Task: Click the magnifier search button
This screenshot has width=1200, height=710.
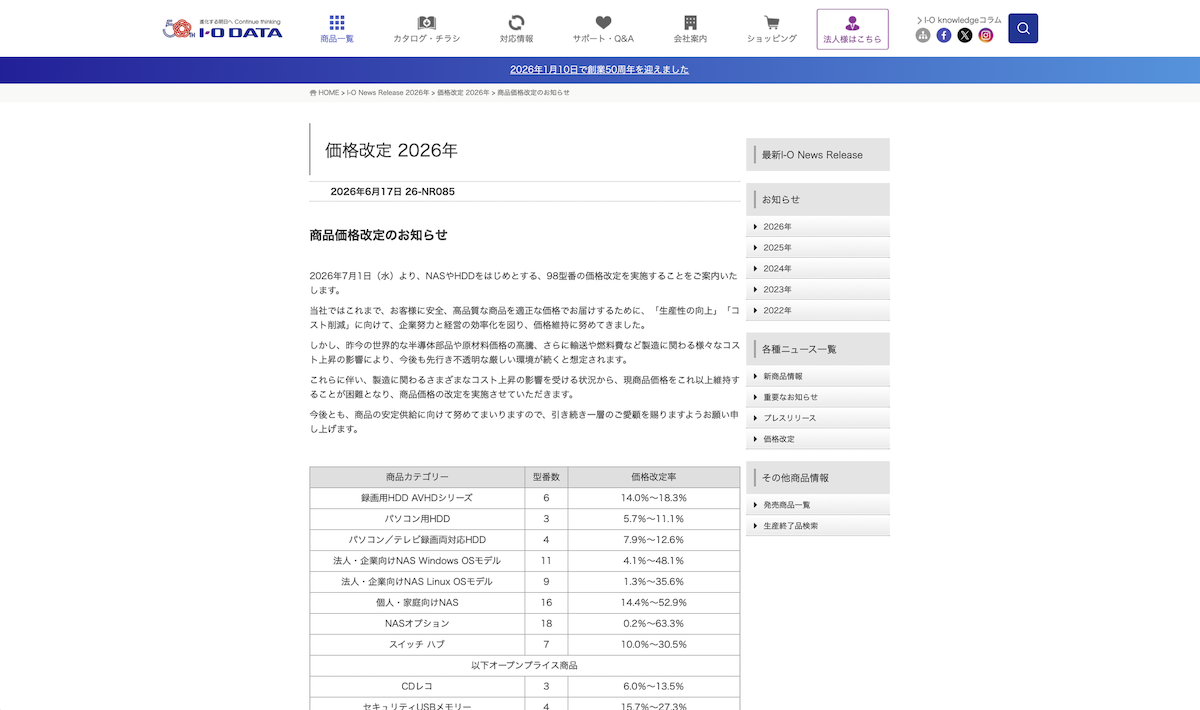Action: click(x=1023, y=28)
